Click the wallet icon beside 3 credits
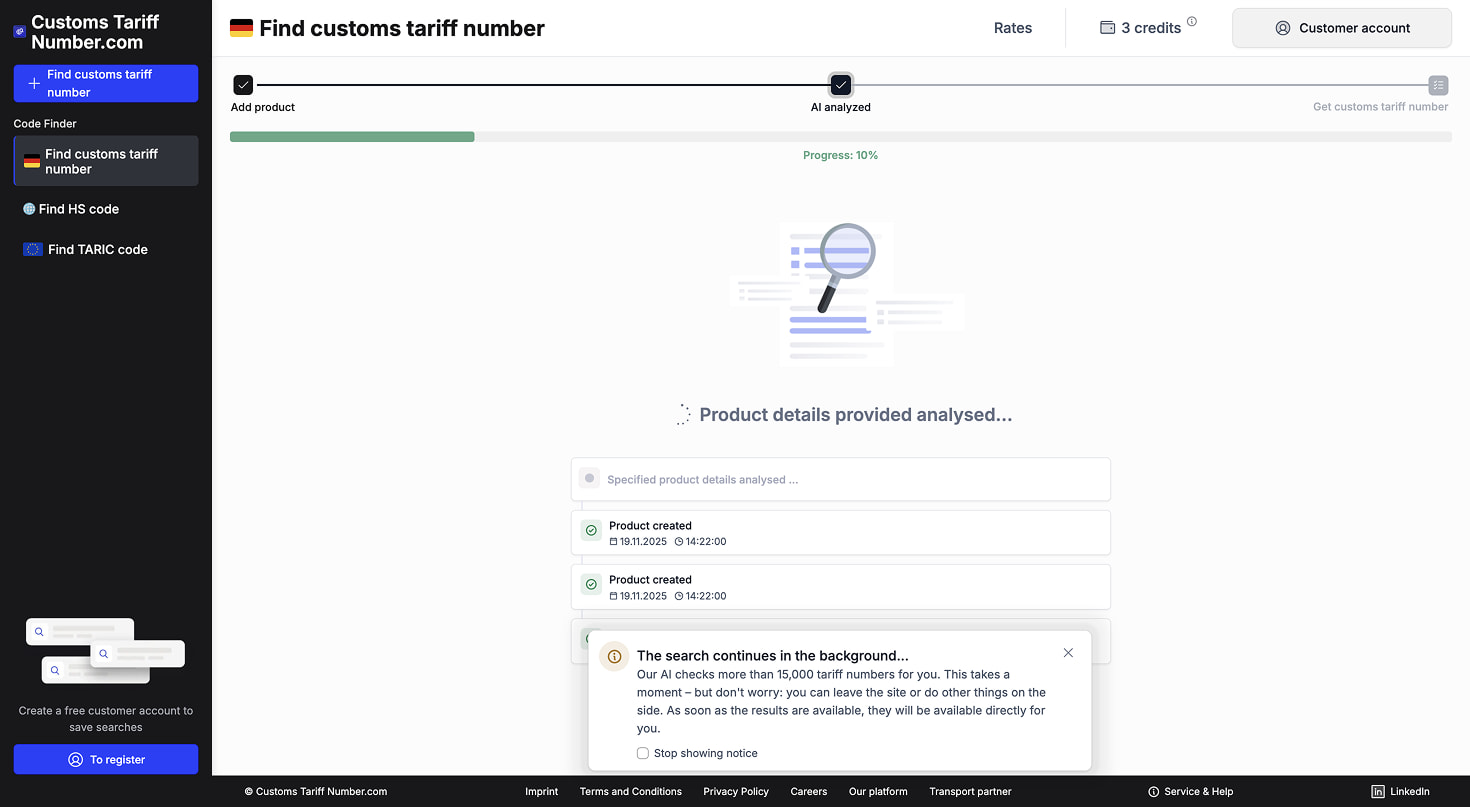The height and width of the screenshot is (807, 1470). (1107, 28)
